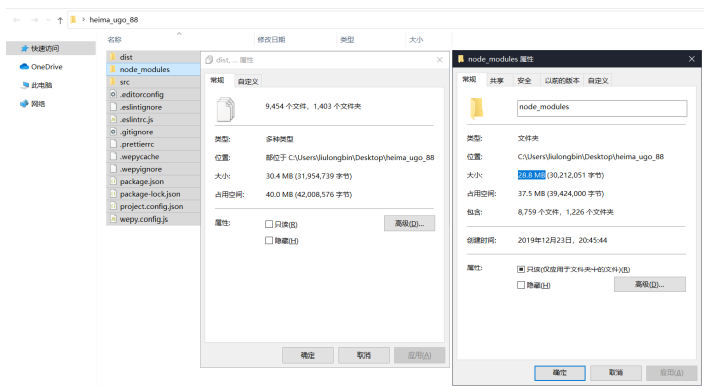Close the dist properties dialog

point(440,60)
